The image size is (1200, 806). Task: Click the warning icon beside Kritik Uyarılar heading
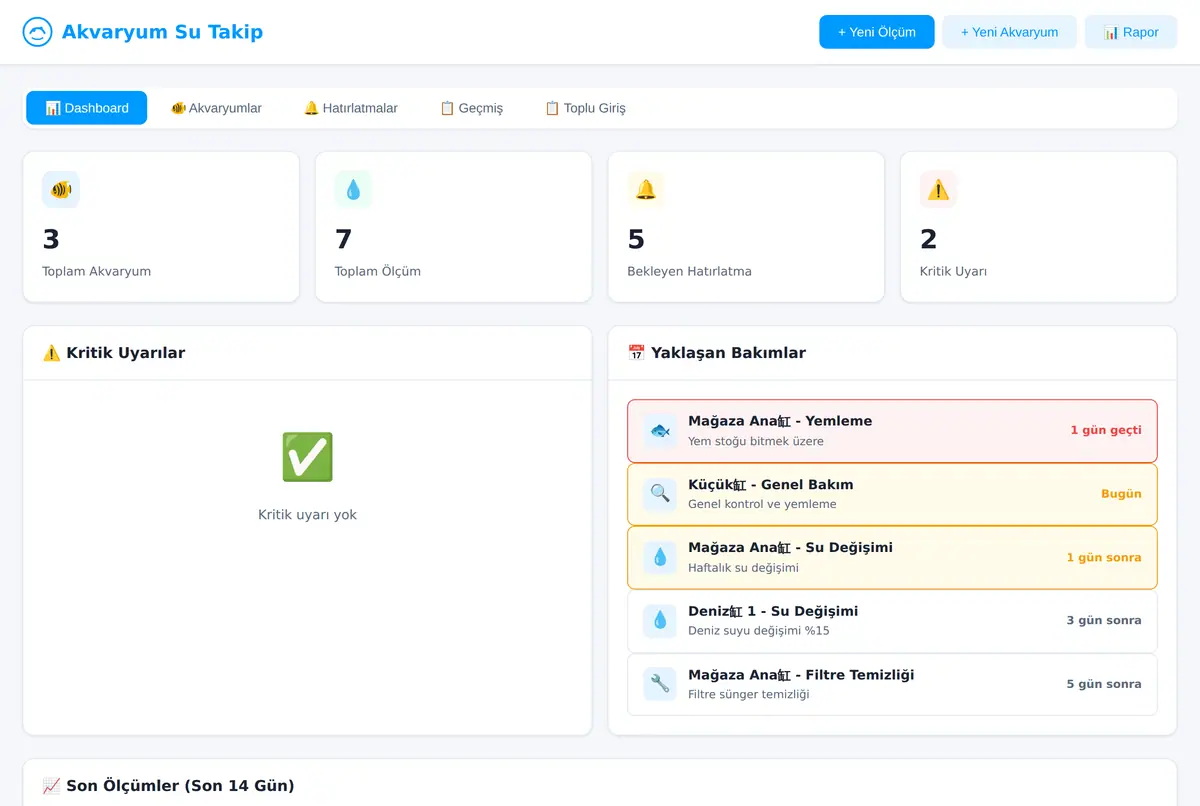coord(52,353)
